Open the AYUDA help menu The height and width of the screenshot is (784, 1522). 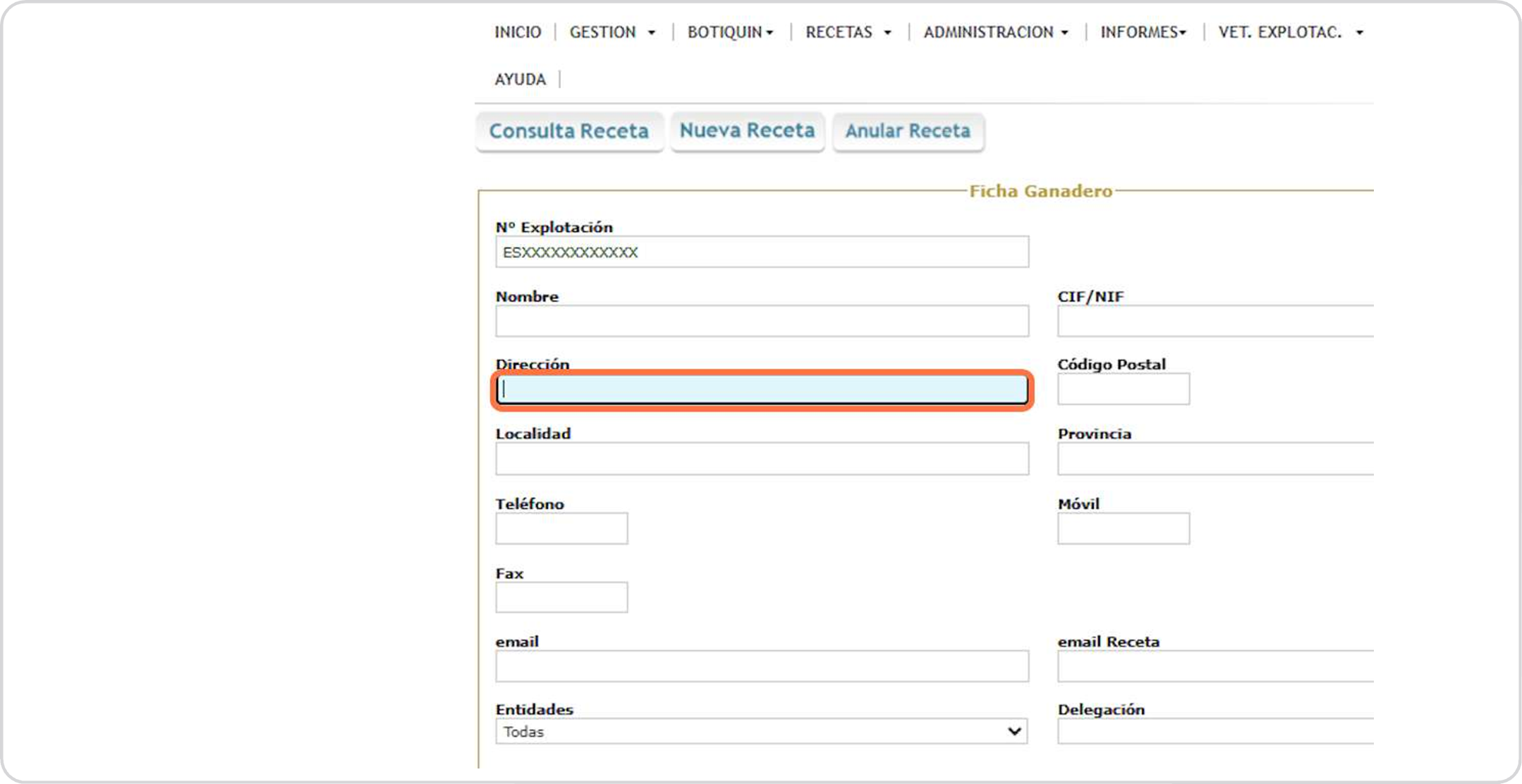click(520, 80)
